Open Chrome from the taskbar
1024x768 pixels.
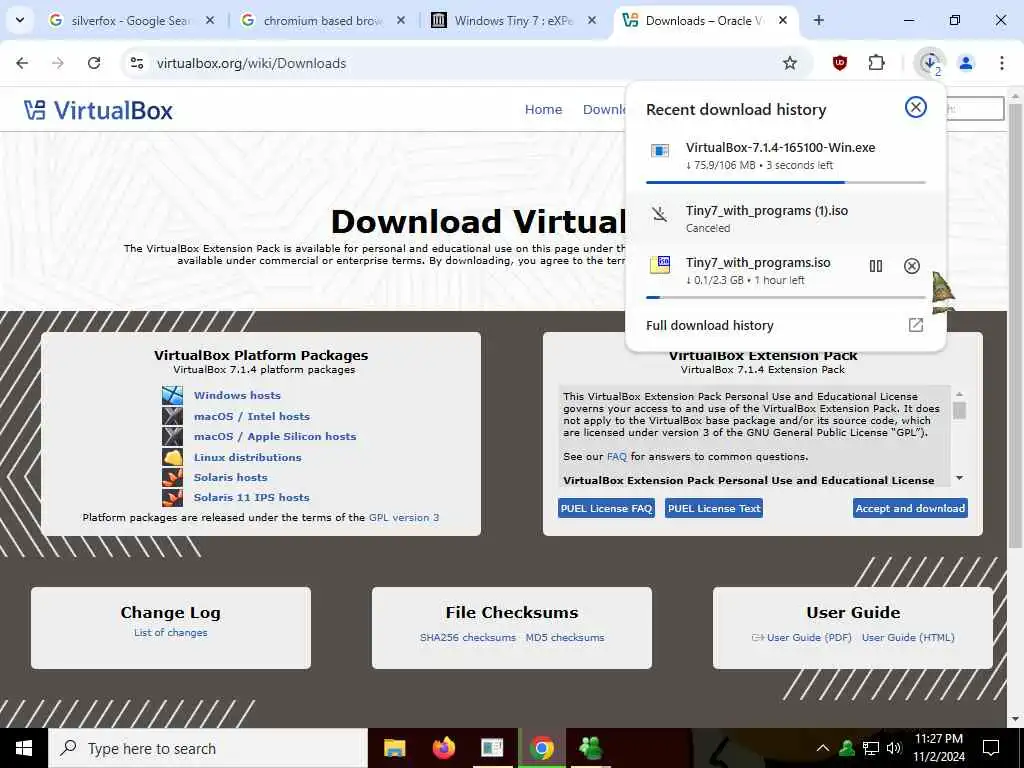point(541,748)
